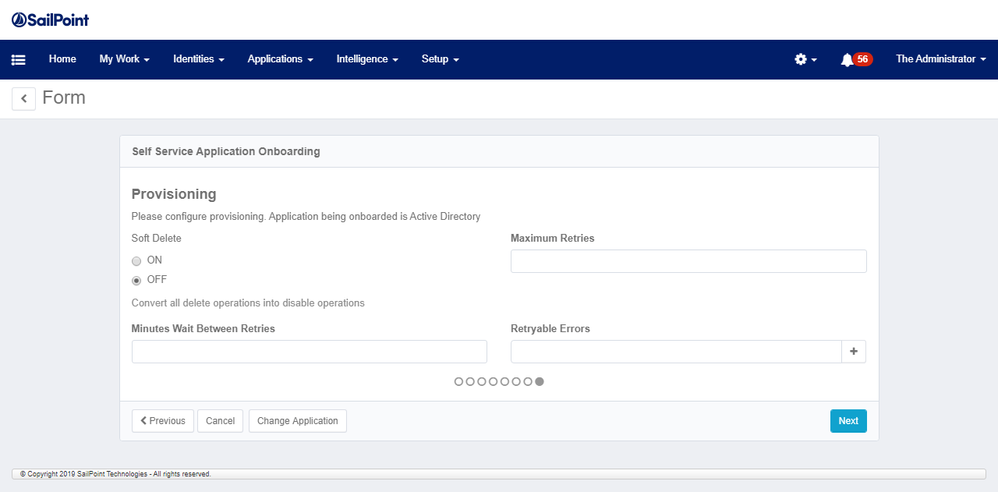Focus the Minutes Wait Between Retries field

(309, 351)
